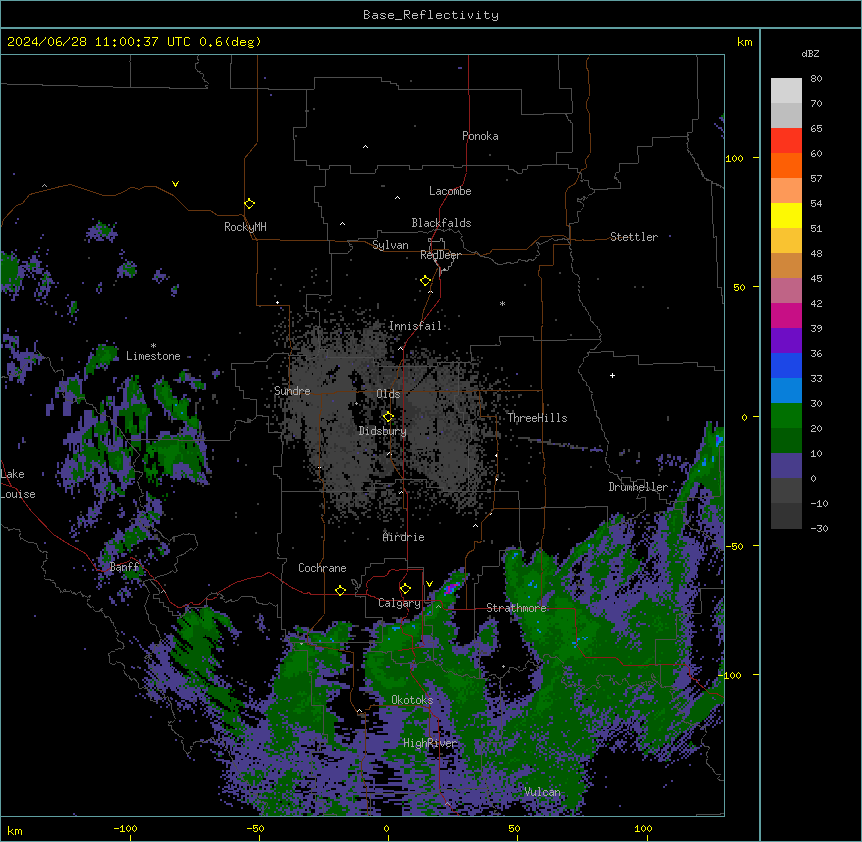
Task: Click the magenta storm cell northeast of Calgary
Action: (450, 589)
